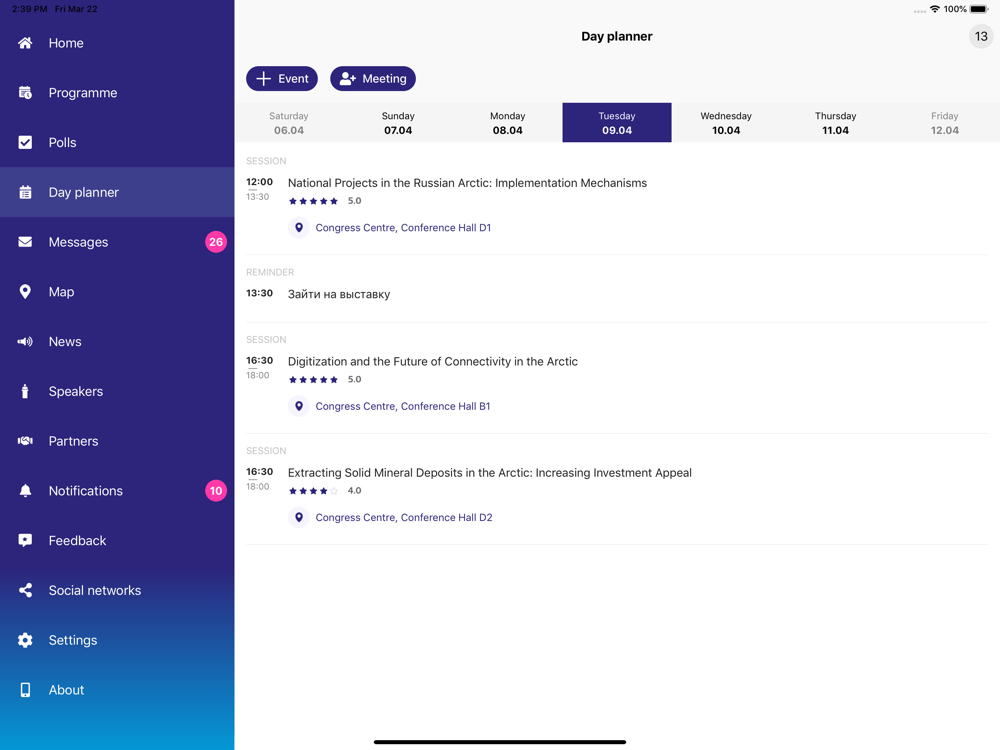Select Sunday 07.04 date tab
The height and width of the screenshot is (750, 1000).
(398, 122)
